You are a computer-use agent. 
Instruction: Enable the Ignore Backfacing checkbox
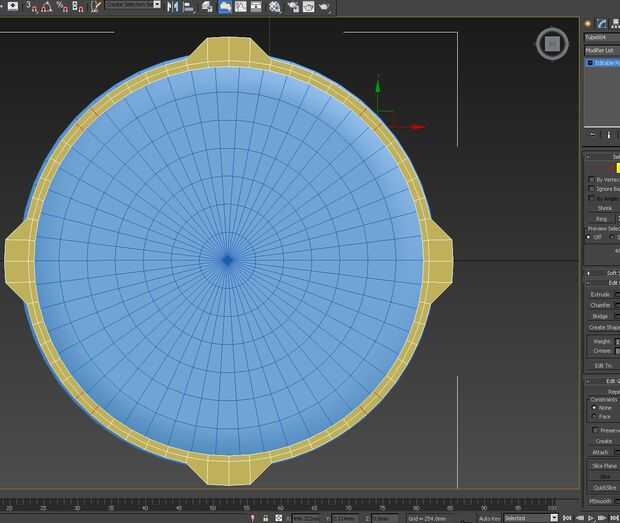591,189
